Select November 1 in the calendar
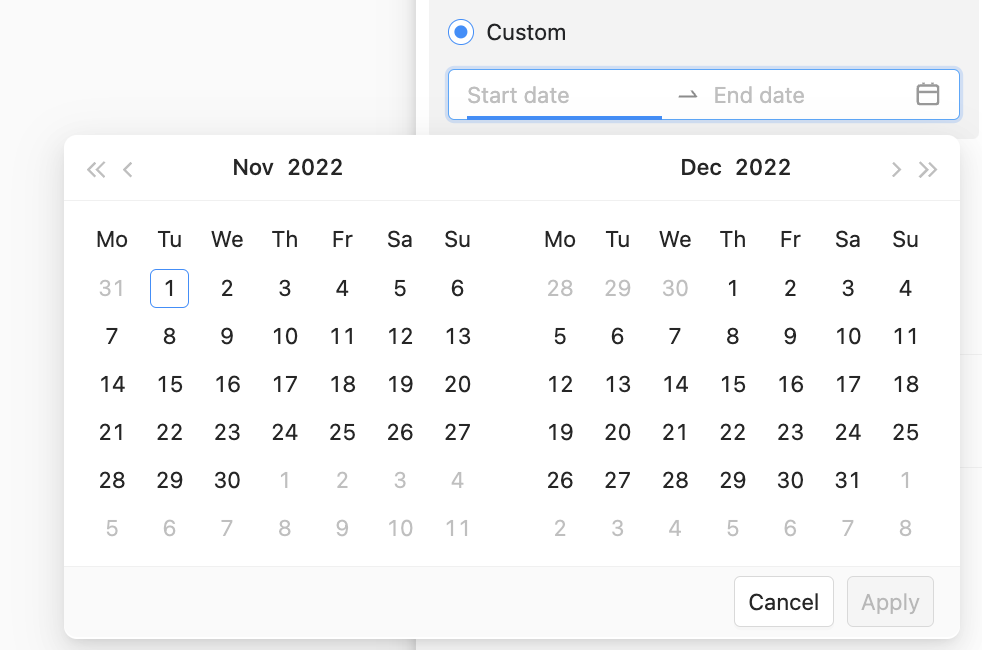Image resolution: width=982 pixels, height=650 pixels. tap(170, 289)
